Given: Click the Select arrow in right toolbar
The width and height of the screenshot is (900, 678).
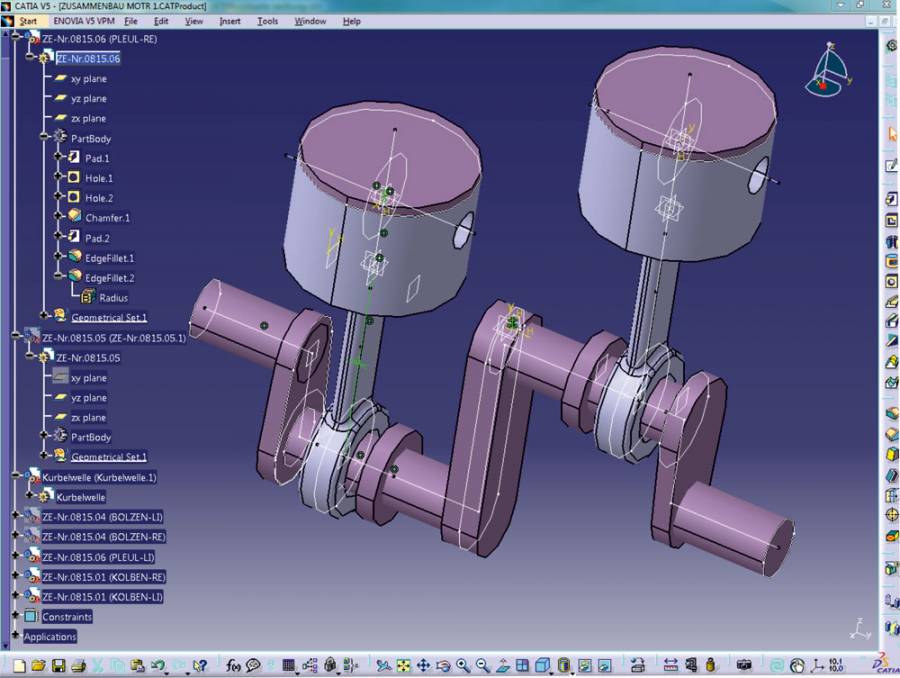Looking at the screenshot, I should point(893,134).
